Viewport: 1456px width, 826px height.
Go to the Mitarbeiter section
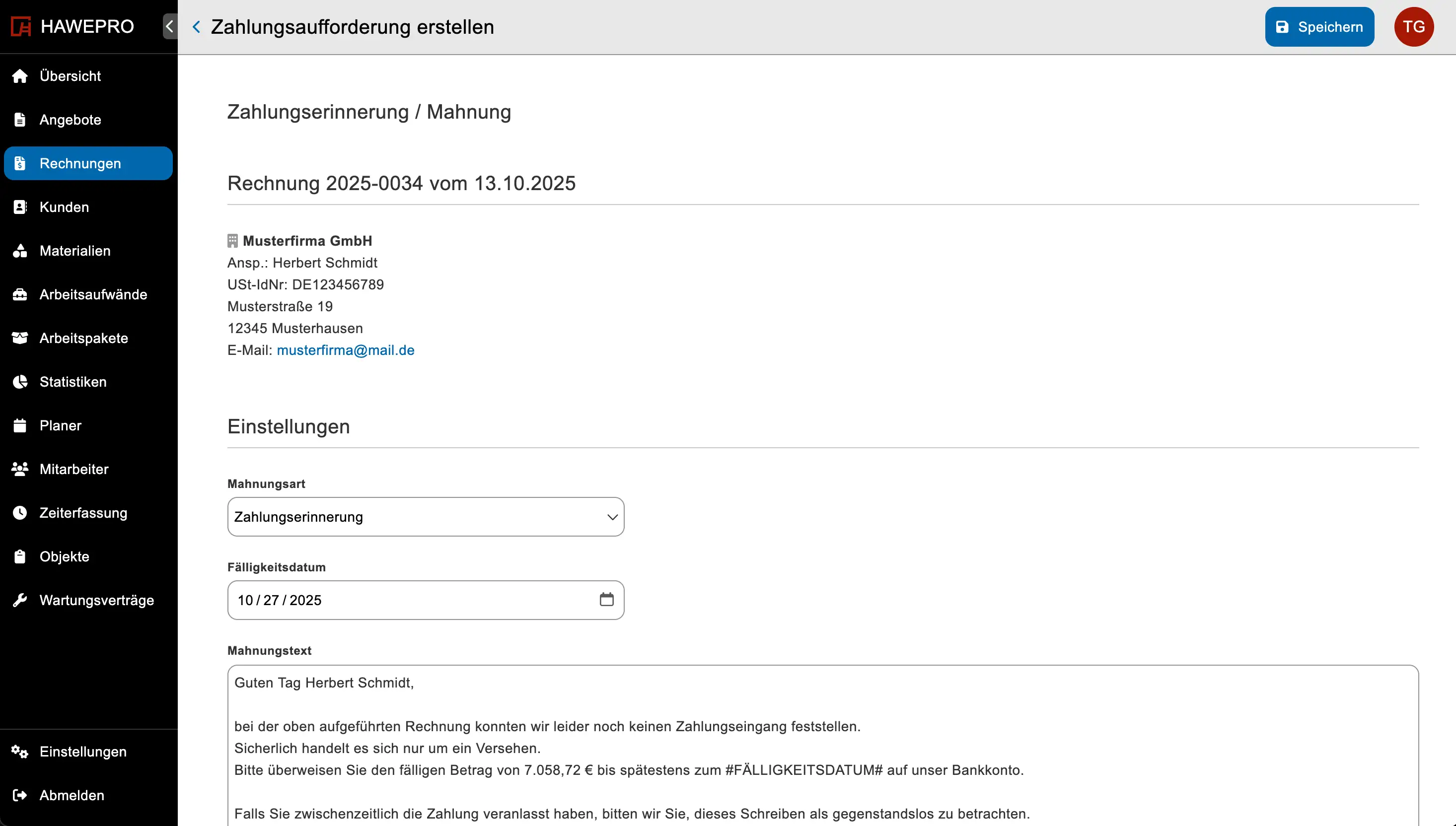tap(74, 469)
